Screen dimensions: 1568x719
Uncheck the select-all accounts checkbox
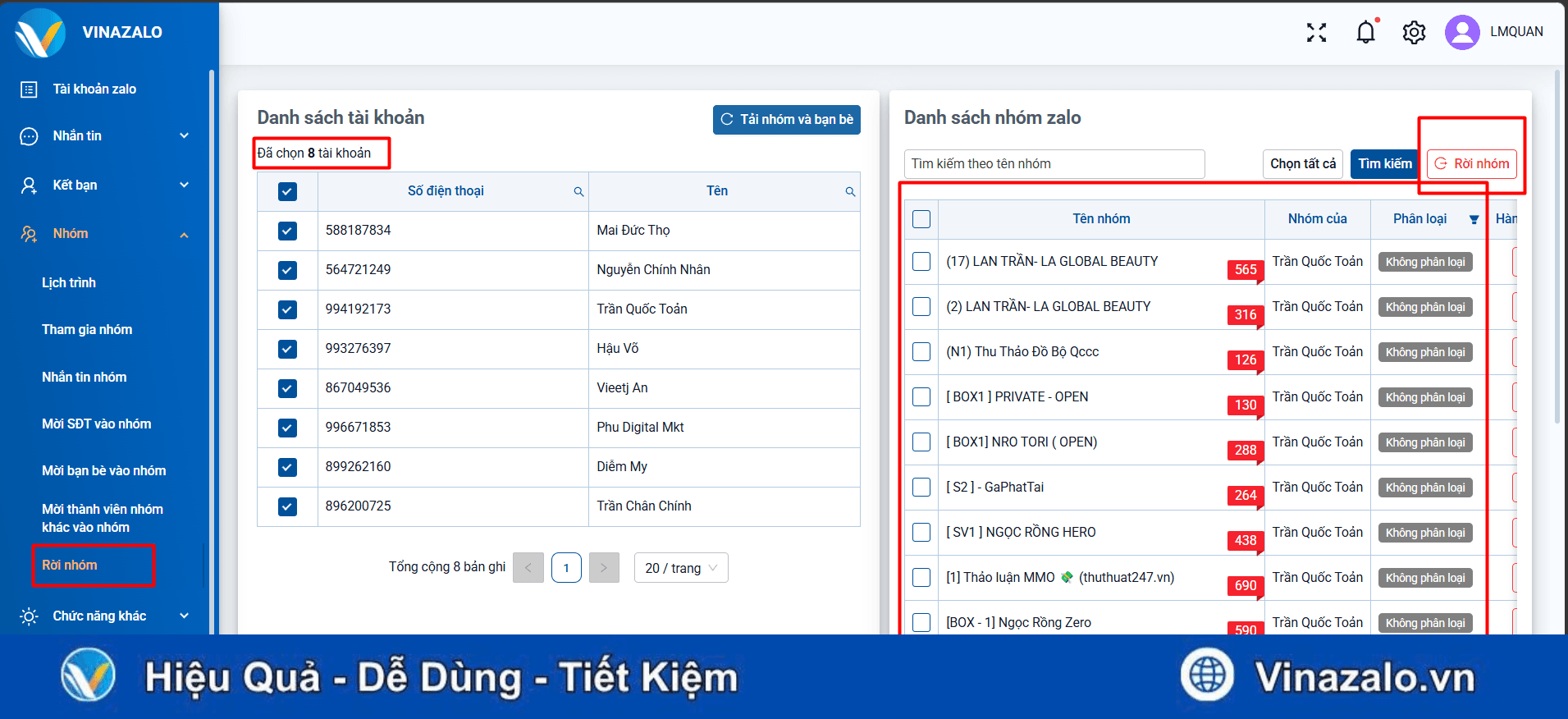pyautogui.click(x=287, y=191)
